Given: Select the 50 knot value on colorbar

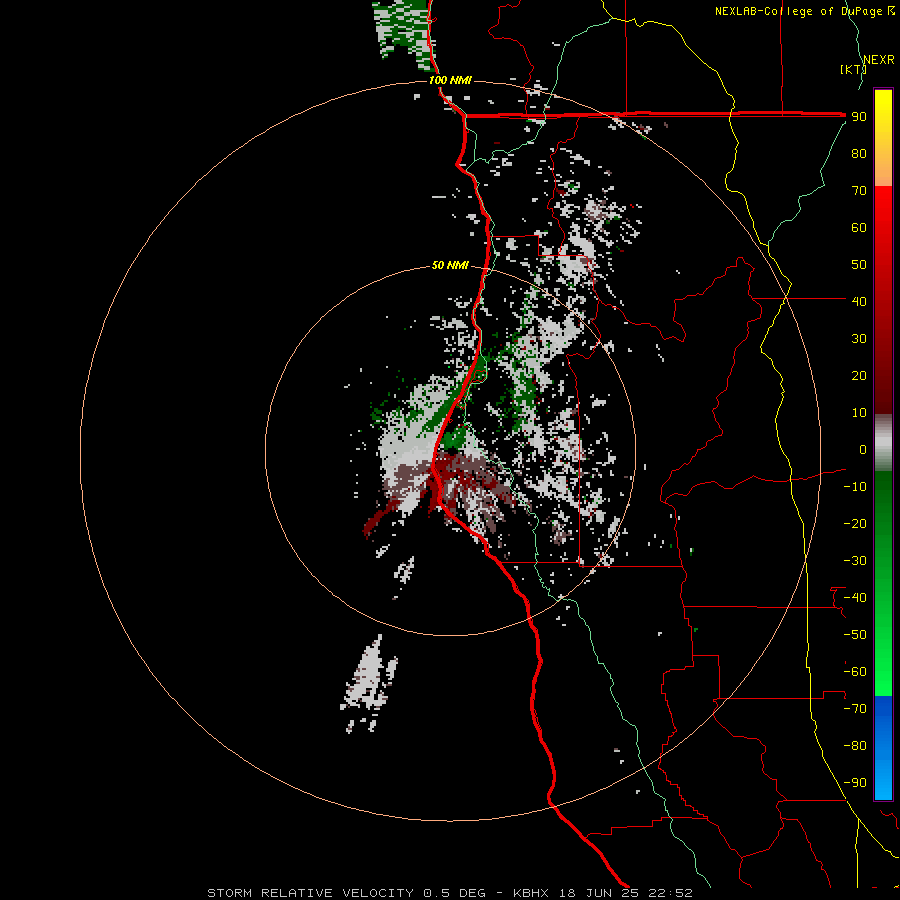Looking at the screenshot, I should pyautogui.click(x=859, y=265).
